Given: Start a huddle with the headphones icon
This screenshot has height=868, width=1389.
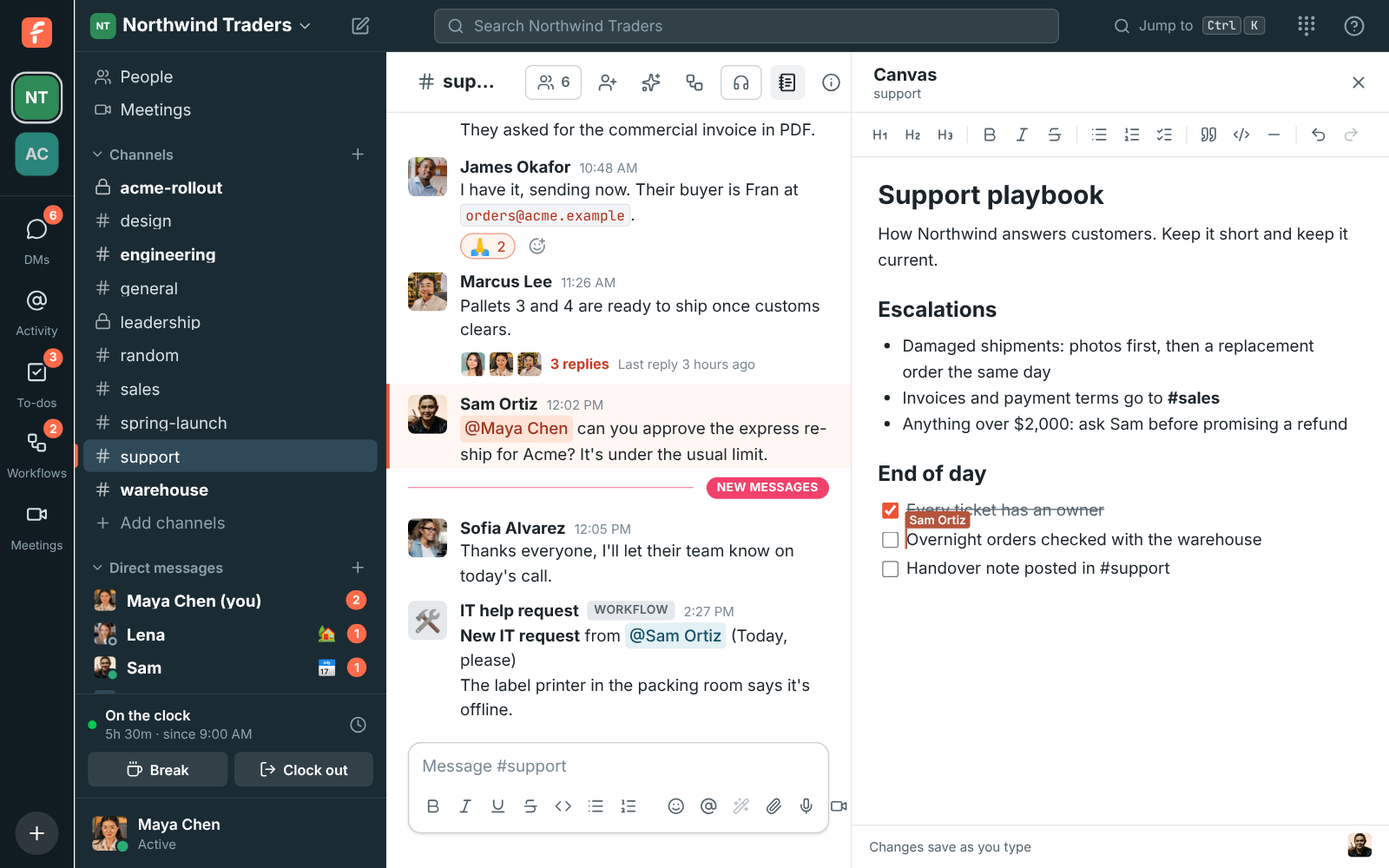Looking at the screenshot, I should (x=741, y=82).
